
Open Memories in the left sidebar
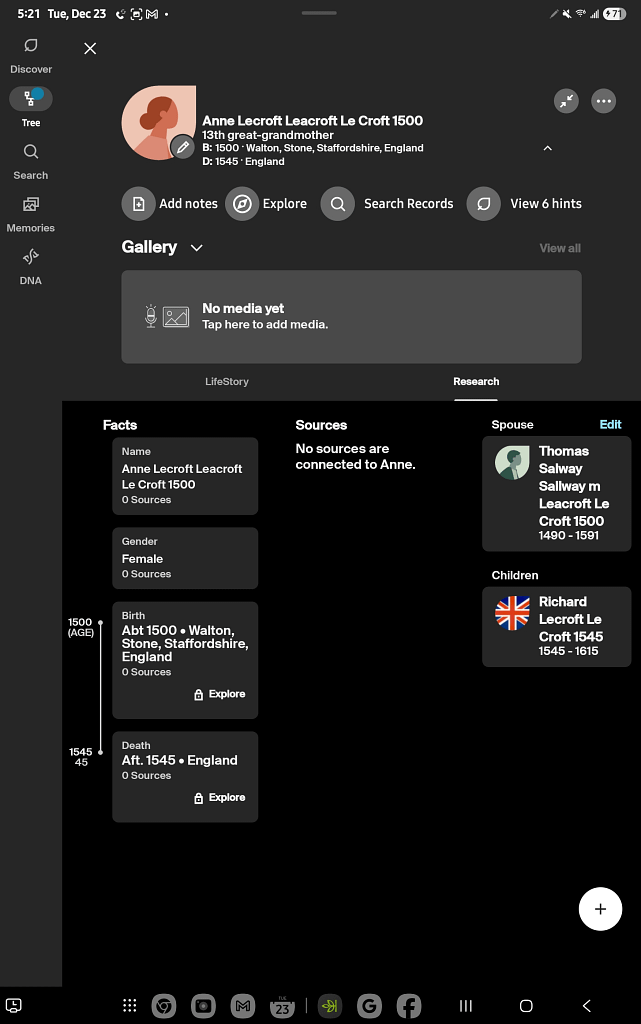click(31, 214)
